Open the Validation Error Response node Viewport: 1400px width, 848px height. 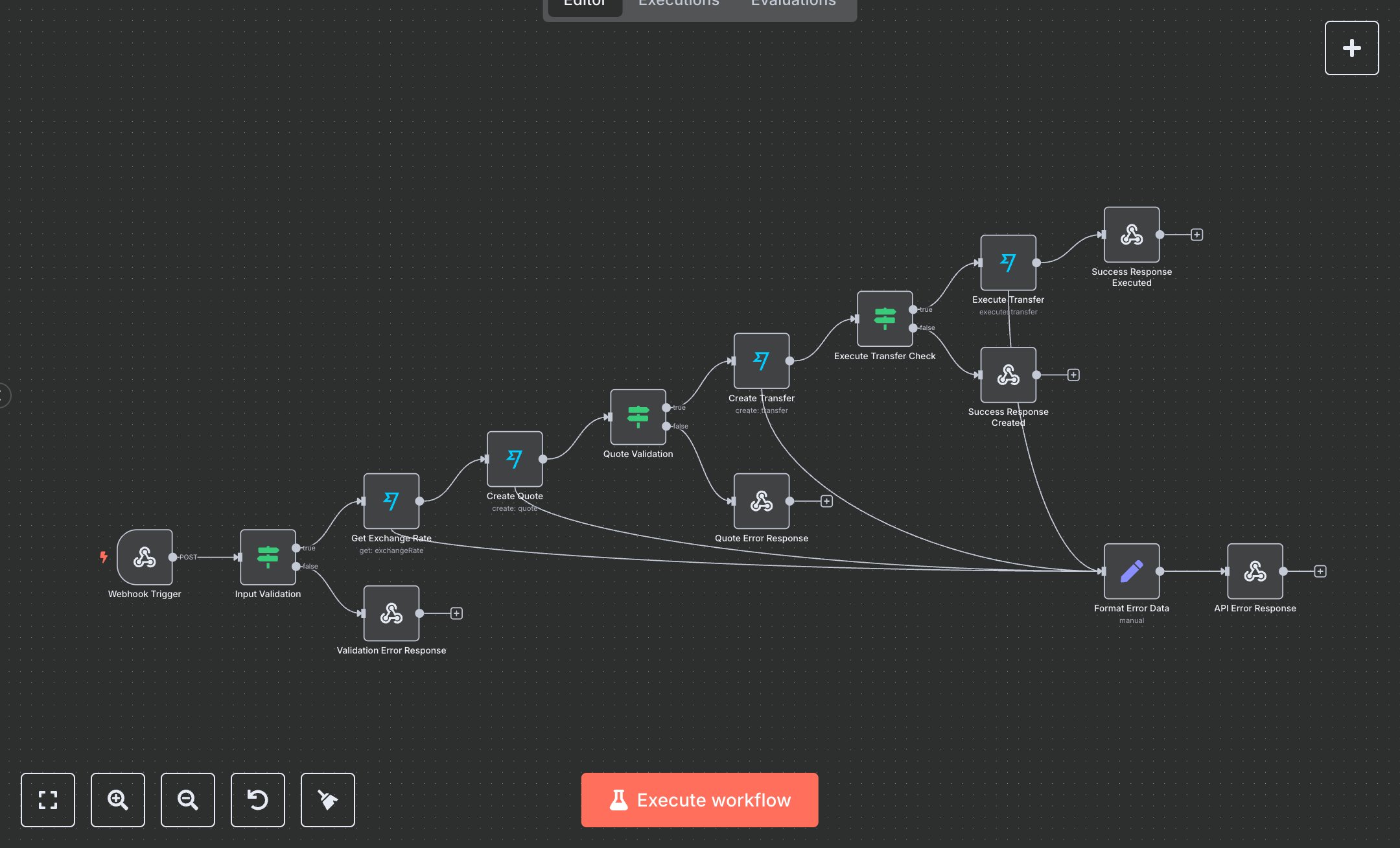pyautogui.click(x=391, y=613)
